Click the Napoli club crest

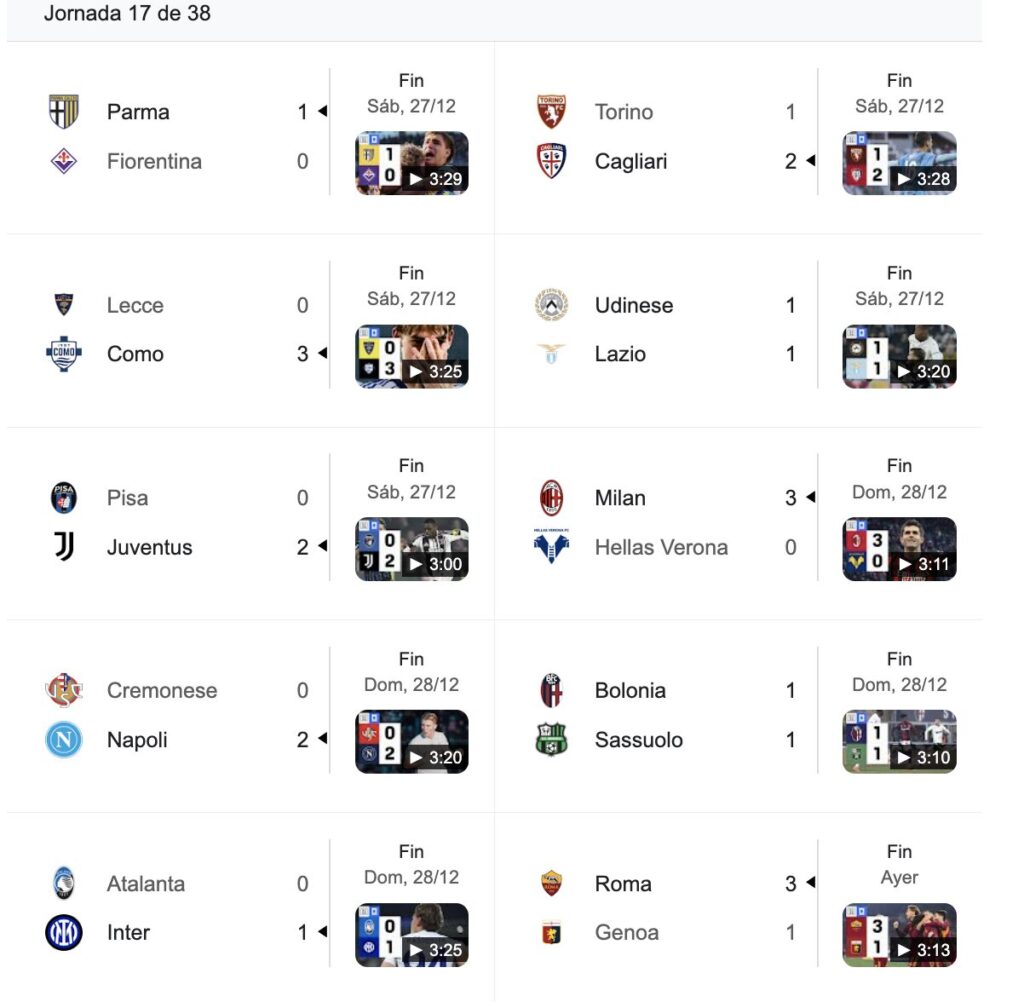[64, 740]
